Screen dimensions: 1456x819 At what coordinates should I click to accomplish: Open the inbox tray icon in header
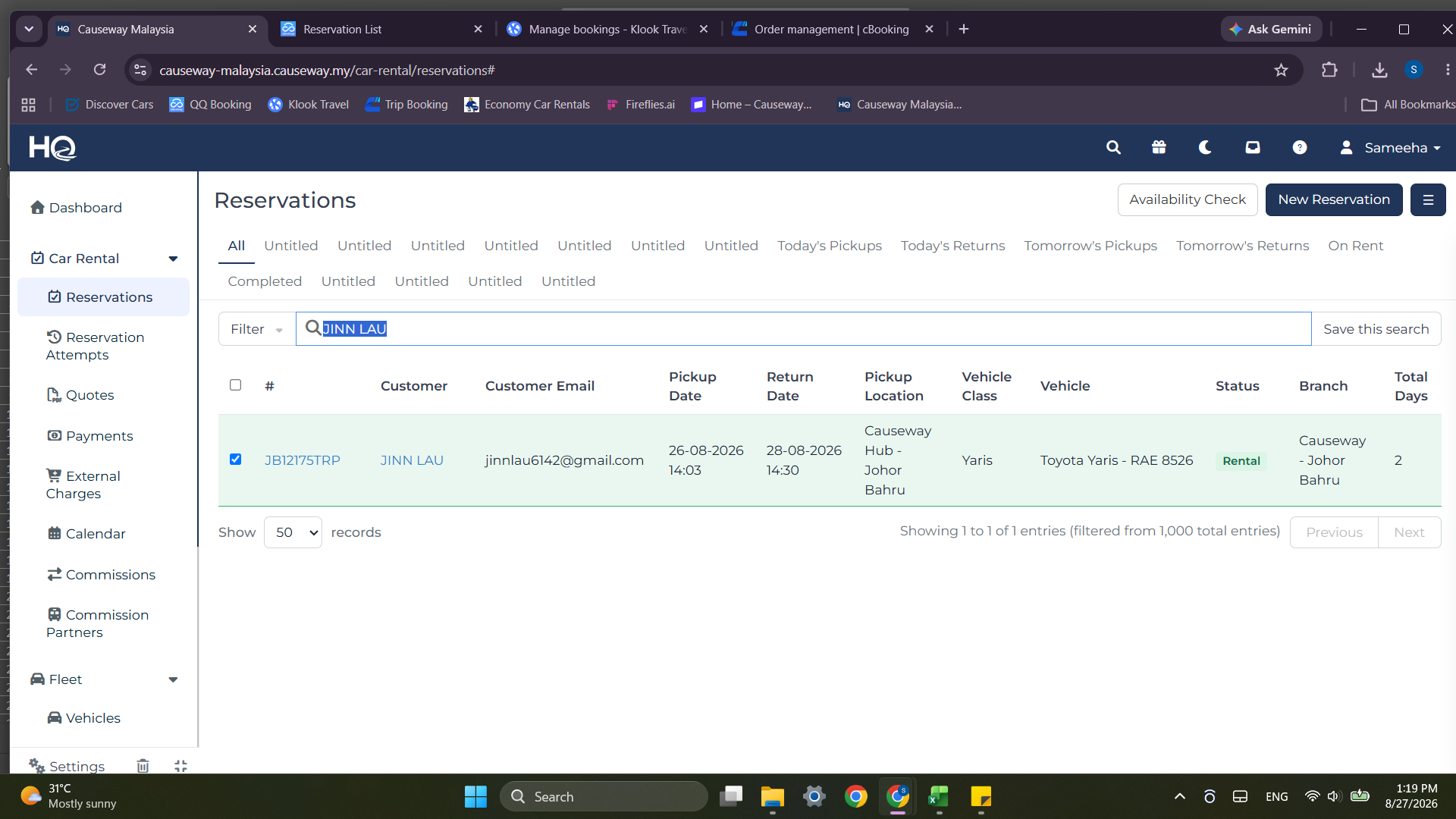tap(1253, 148)
